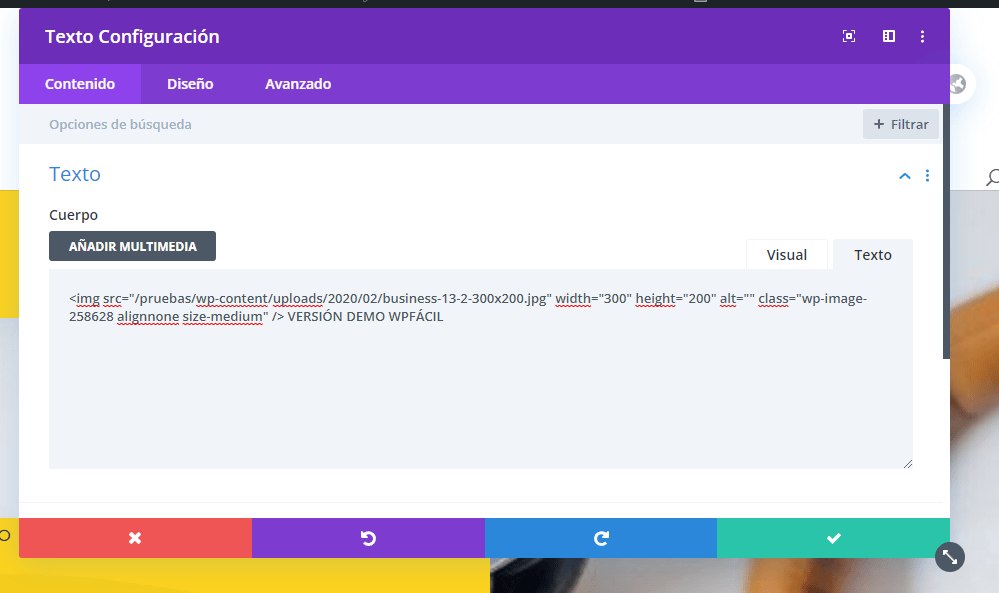Snap modal to sidebar layout icon
Image resolution: width=999 pixels, height=593 pixels.
point(889,36)
